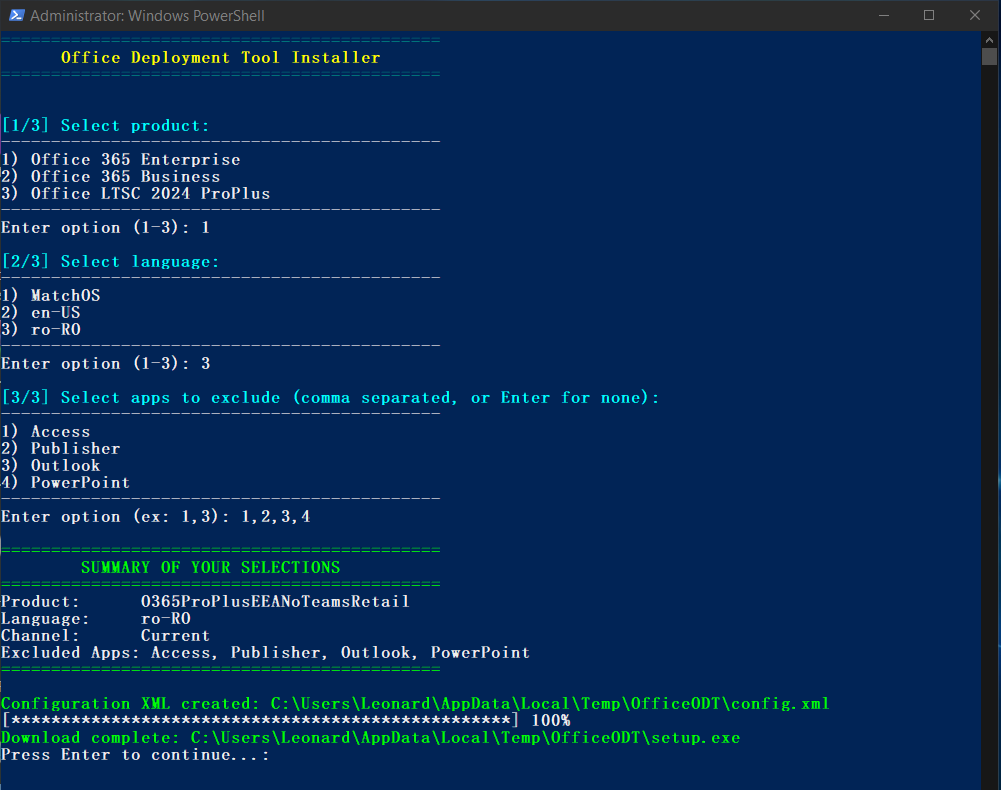Click the 'SUMMARY OF YOUR SELECTIONS' heading
This screenshot has width=1001, height=790.
(x=211, y=567)
